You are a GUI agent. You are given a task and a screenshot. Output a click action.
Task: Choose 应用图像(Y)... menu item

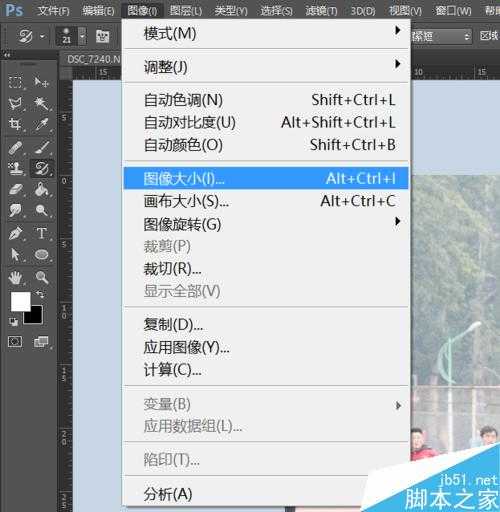click(x=266, y=347)
